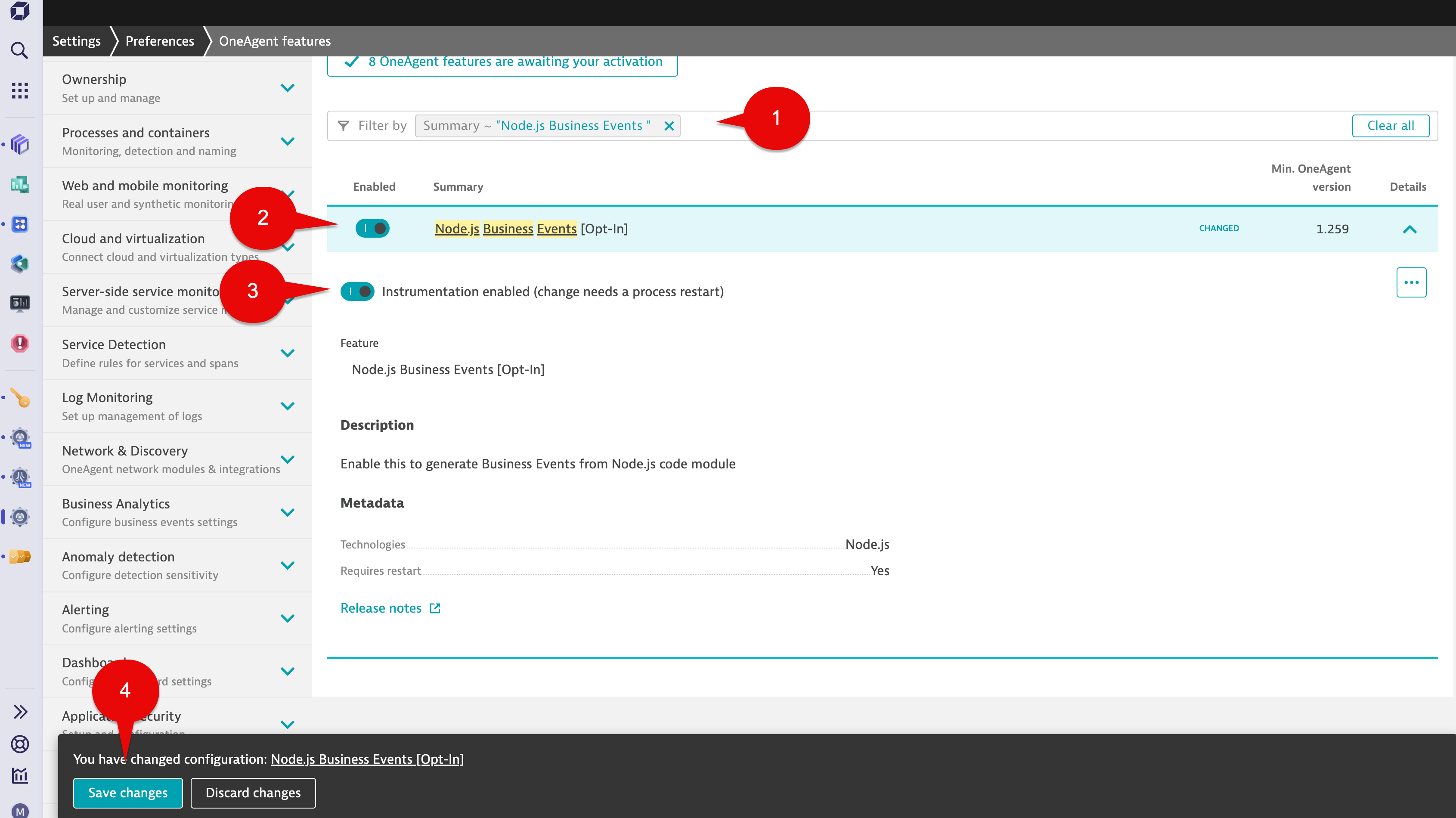Expand the Anomaly detection section
The width and height of the screenshot is (1456, 818).
288,565
